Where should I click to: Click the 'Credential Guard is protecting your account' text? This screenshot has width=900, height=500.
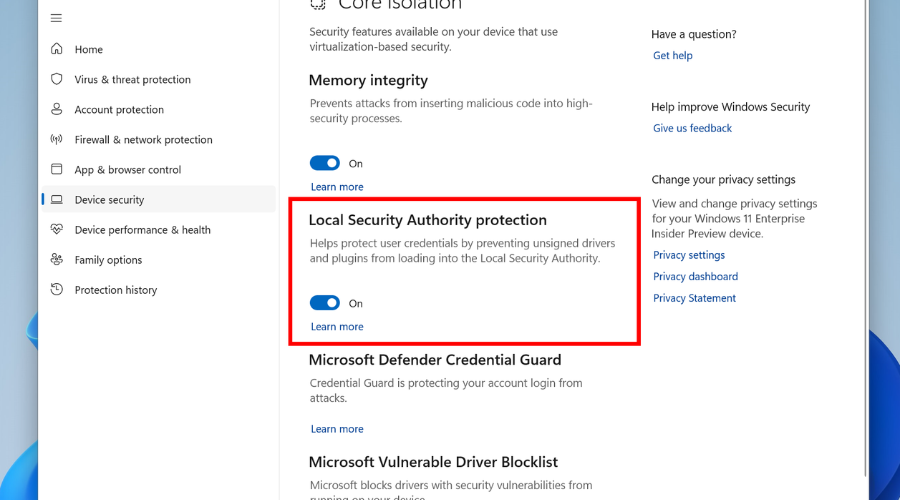tap(446, 390)
